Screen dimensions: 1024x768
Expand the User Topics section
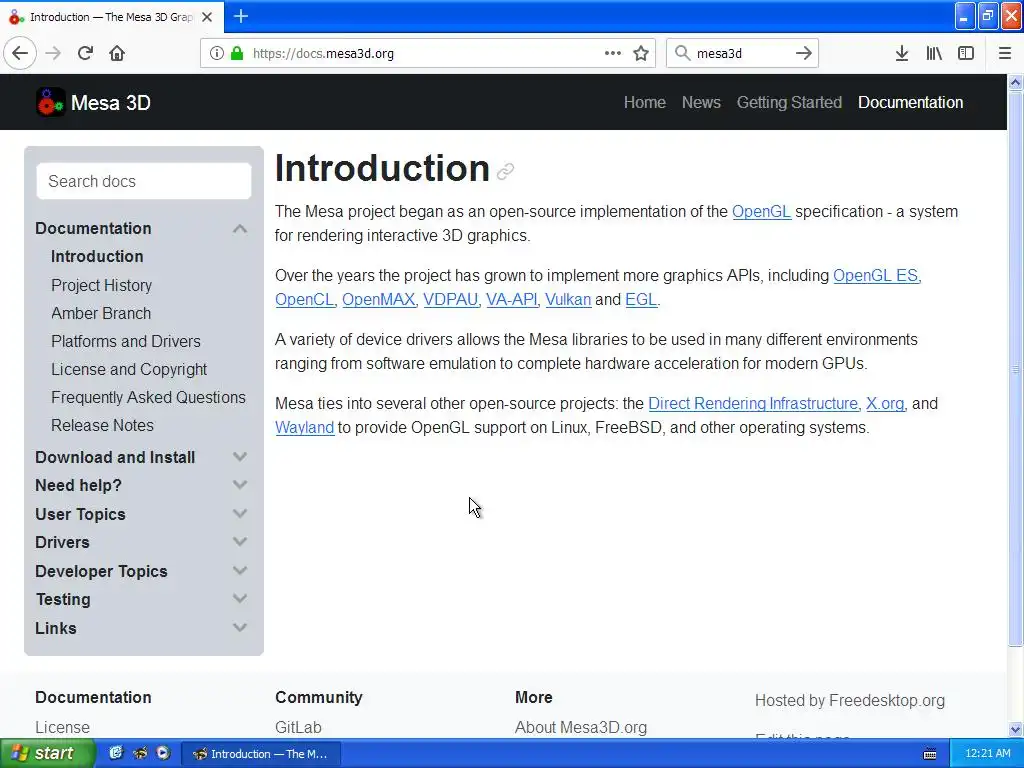pos(240,513)
